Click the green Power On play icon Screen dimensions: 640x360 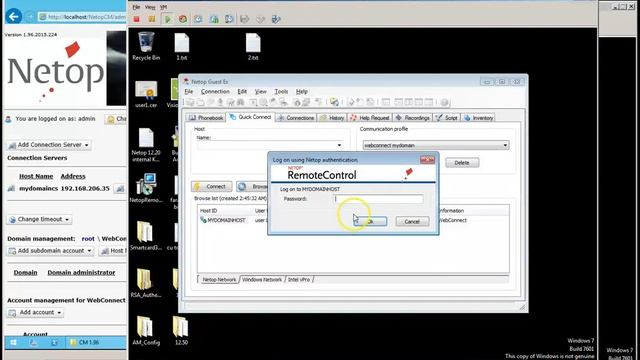click(x=167, y=19)
